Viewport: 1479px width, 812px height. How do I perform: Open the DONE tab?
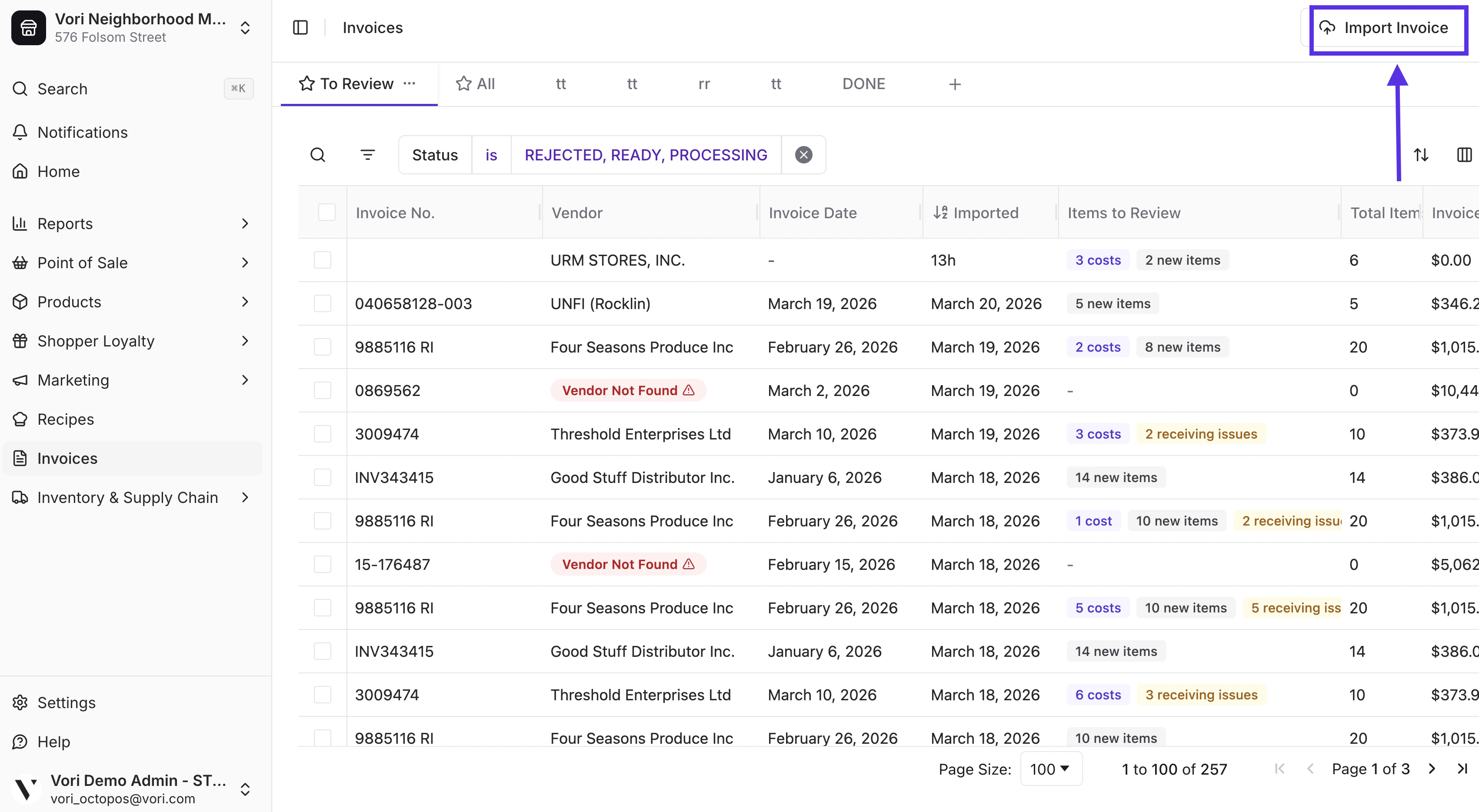[863, 84]
